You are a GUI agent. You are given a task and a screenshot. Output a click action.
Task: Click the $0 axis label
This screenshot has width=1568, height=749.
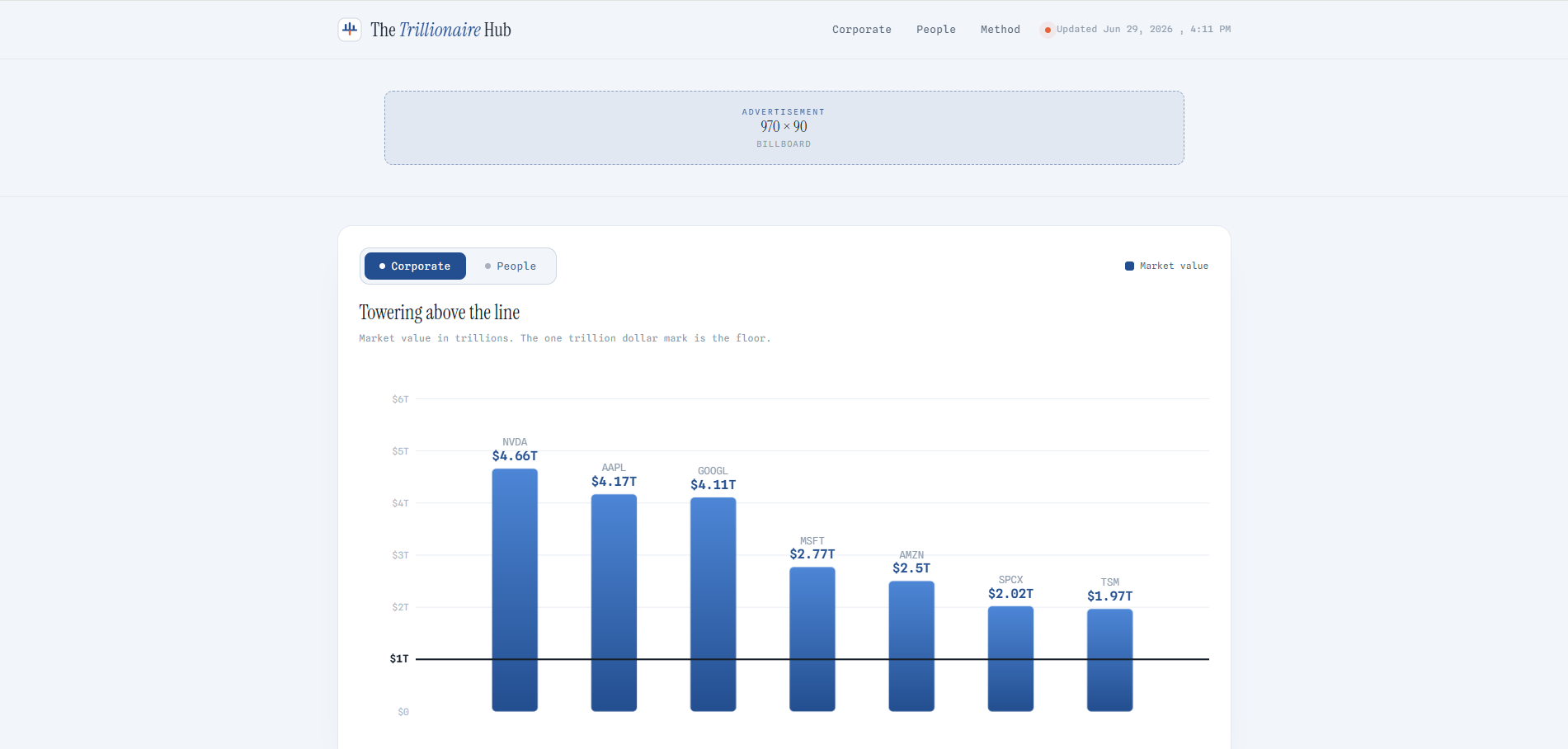[x=403, y=712]
